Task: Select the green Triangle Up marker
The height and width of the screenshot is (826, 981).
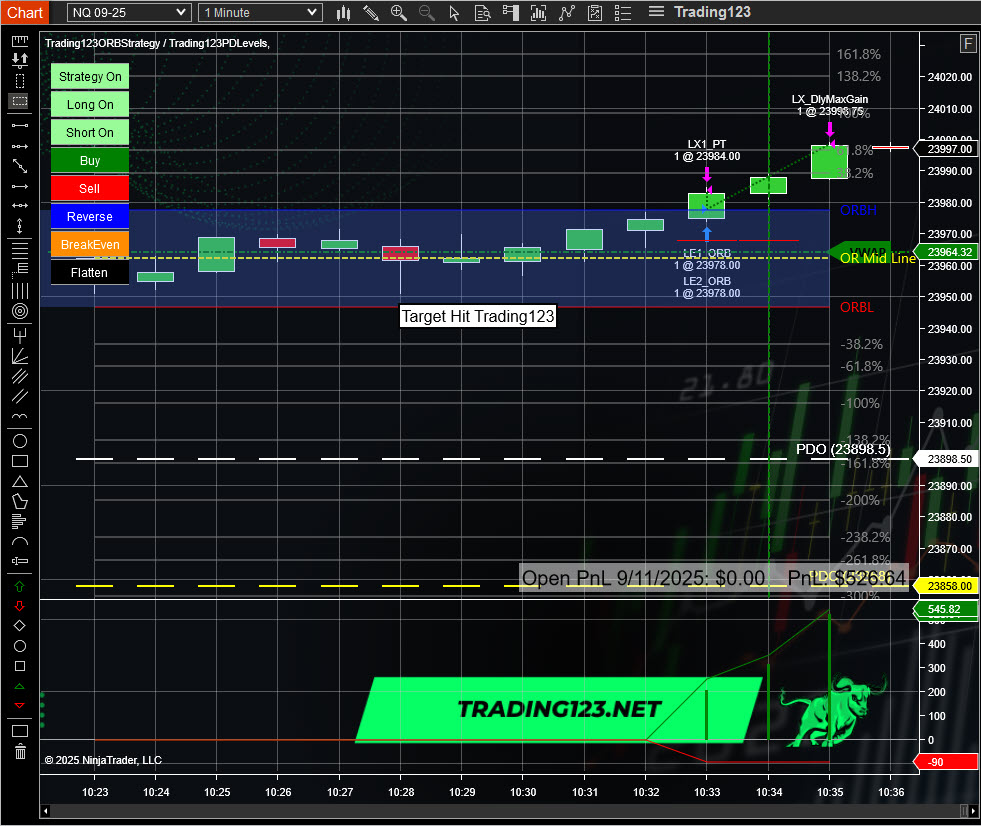Action: 19,686
